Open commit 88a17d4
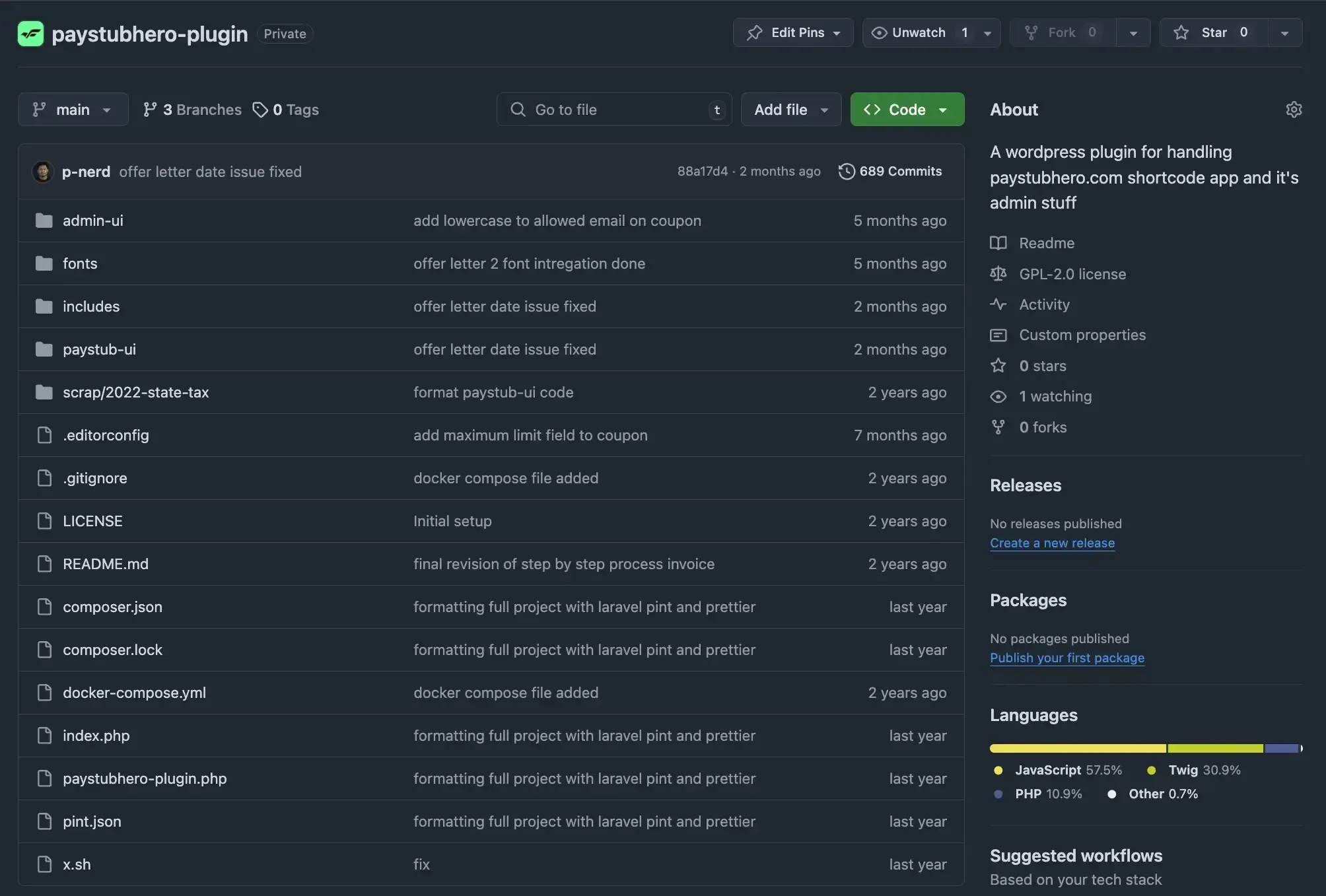1326x896 pixels. tap(702, 172)
